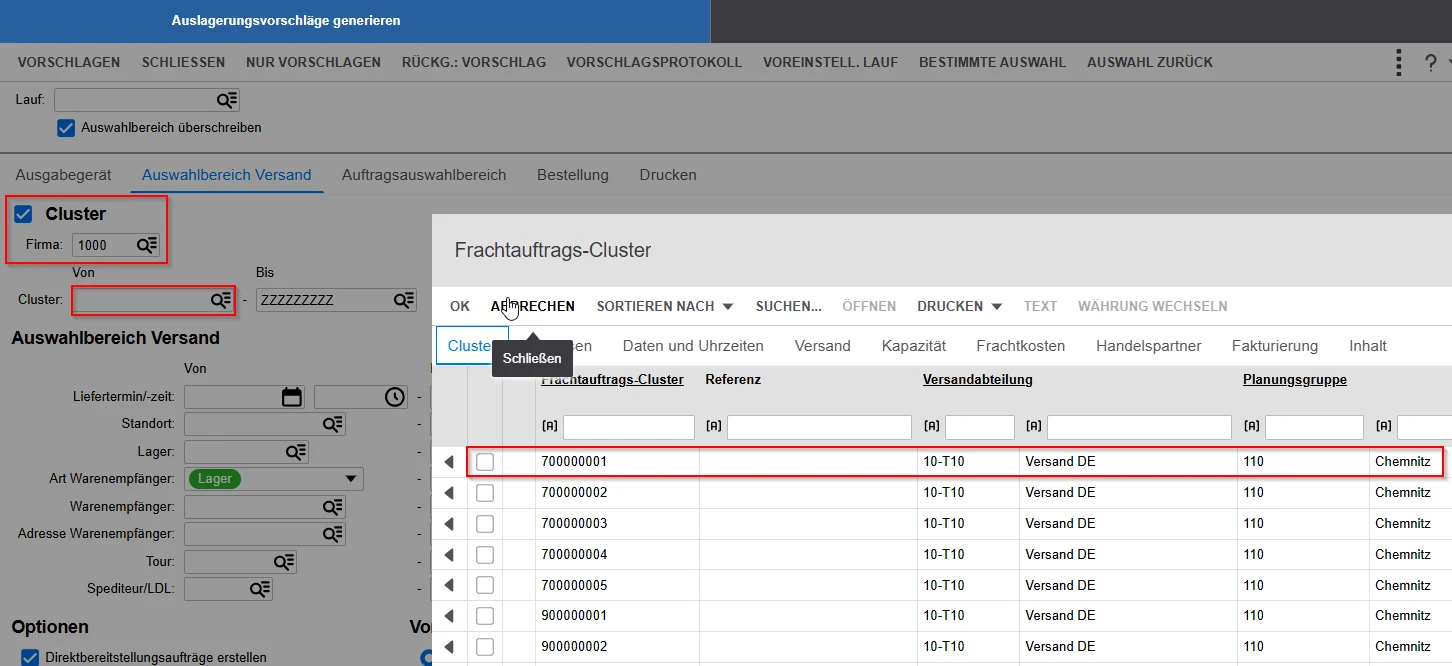Viewport: 1452px width, 666px height.
Task: Select checkbox for cluster 700000004
Action: [485, 554]
